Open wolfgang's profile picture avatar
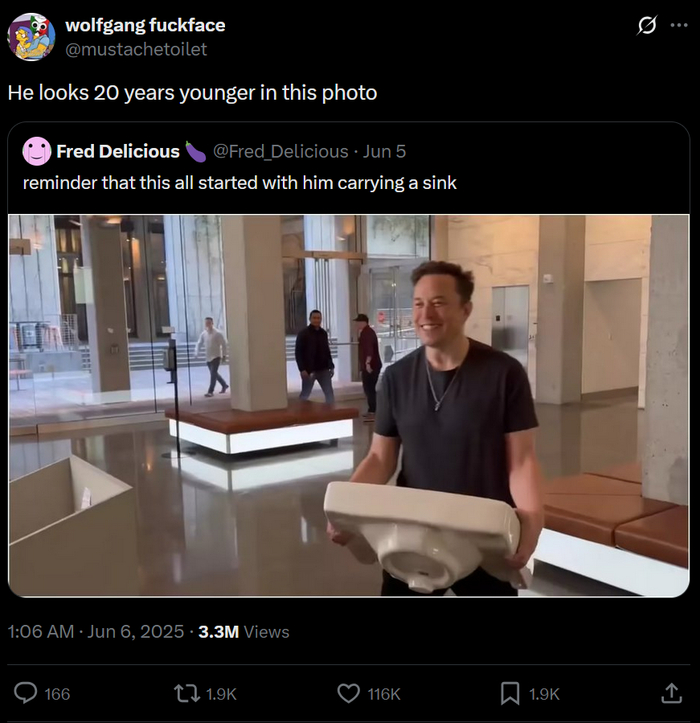 (31, 36)
